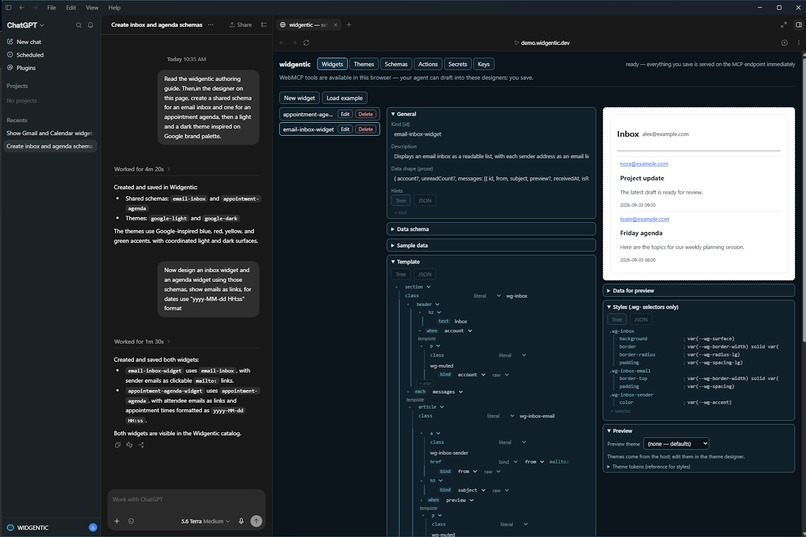Expand the Data schema section

tap(491, 229)
